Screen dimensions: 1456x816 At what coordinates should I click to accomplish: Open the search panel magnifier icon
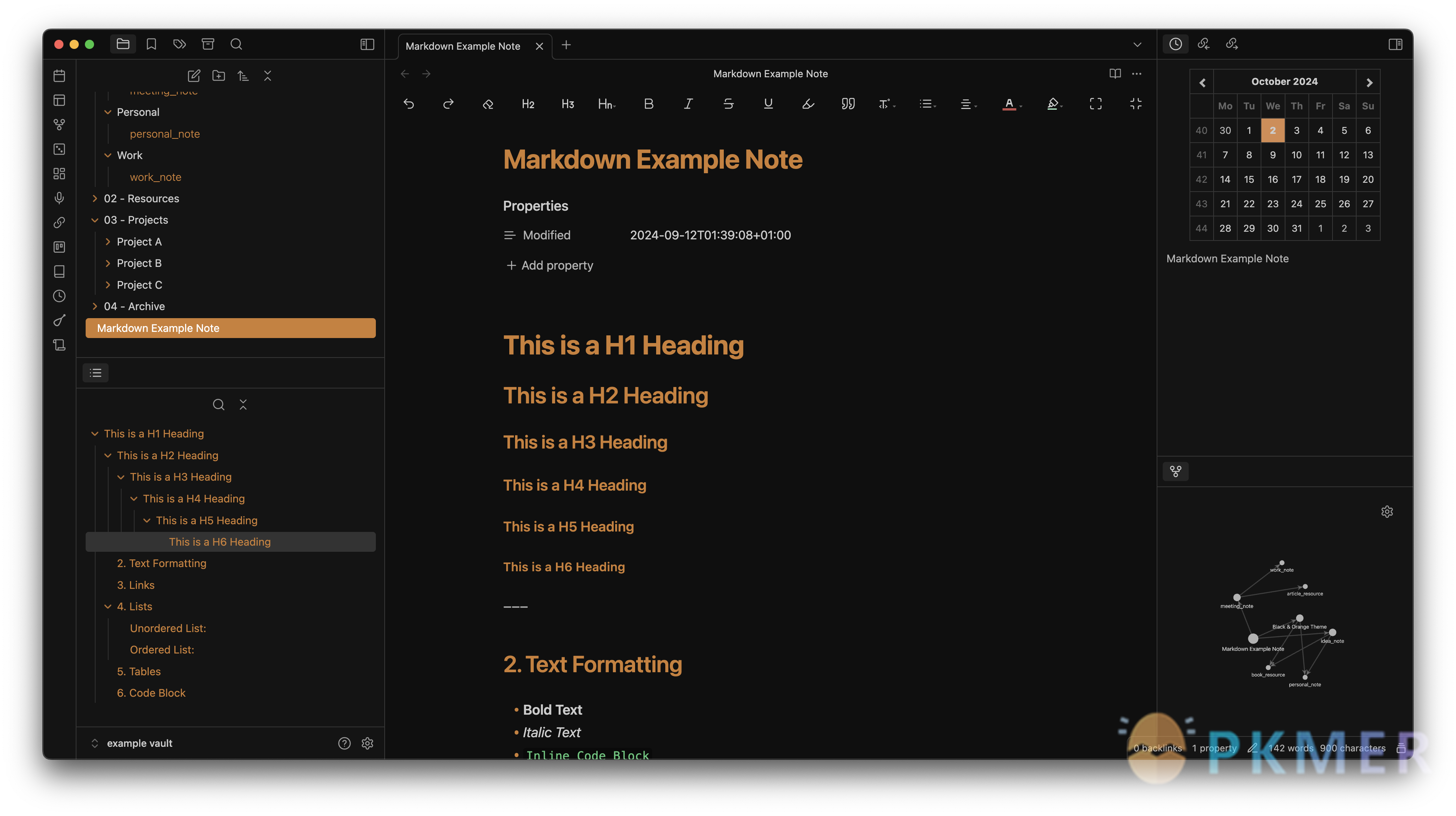click(236, 44)
